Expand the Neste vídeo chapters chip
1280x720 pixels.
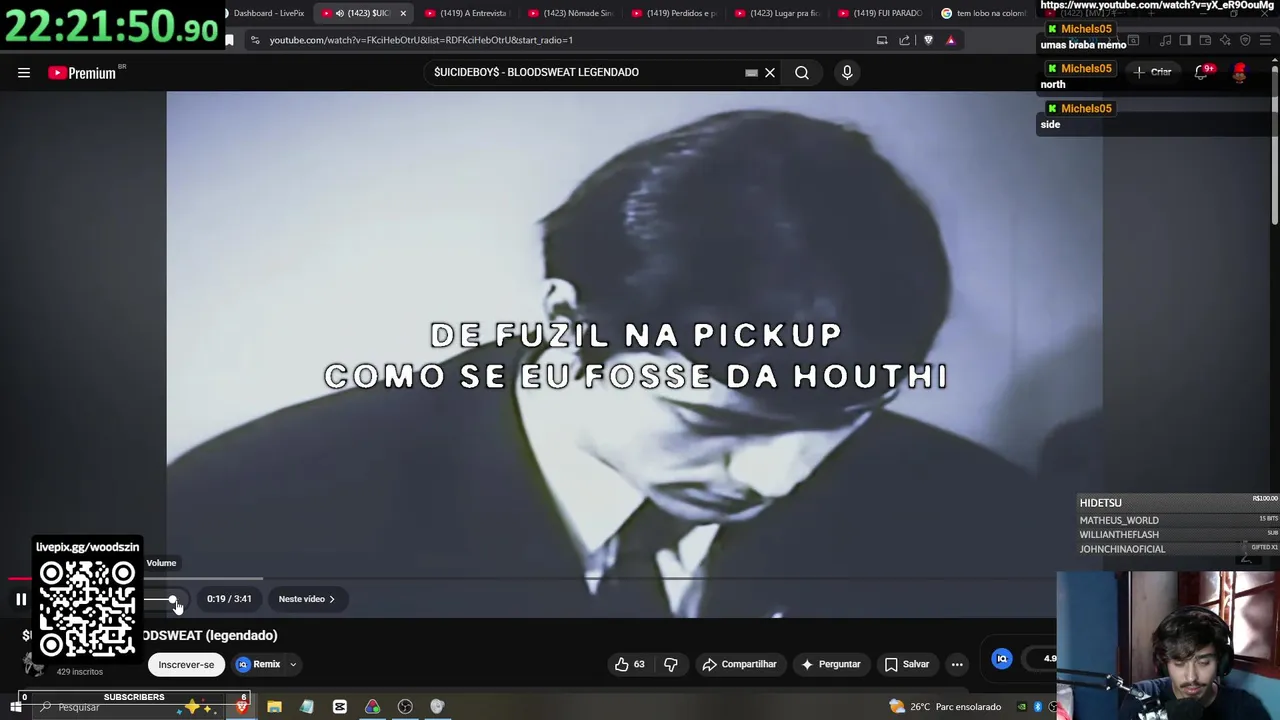306,599
